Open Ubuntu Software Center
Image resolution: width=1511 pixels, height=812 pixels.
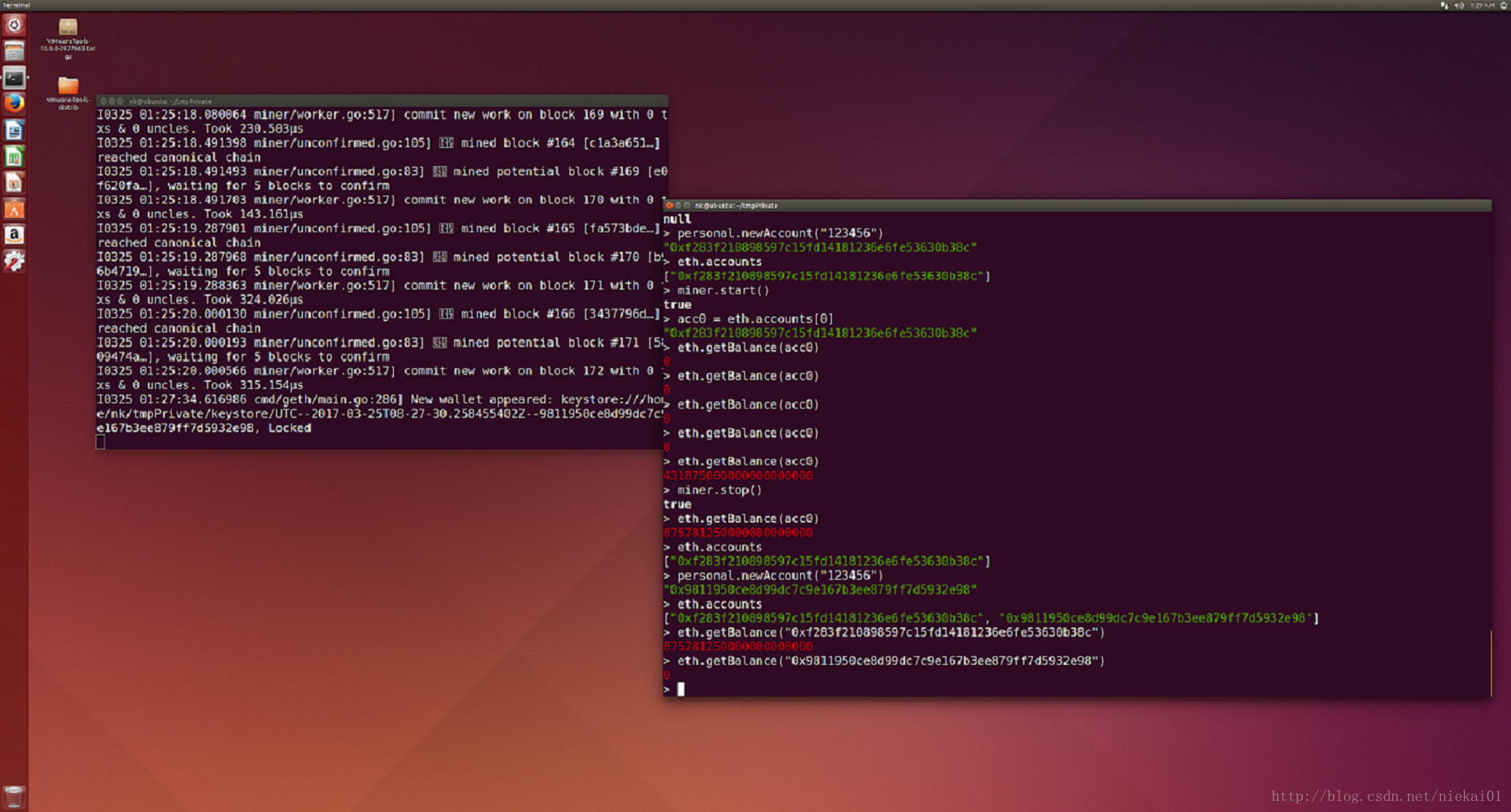pyautogui.click(x=14, y=209)
